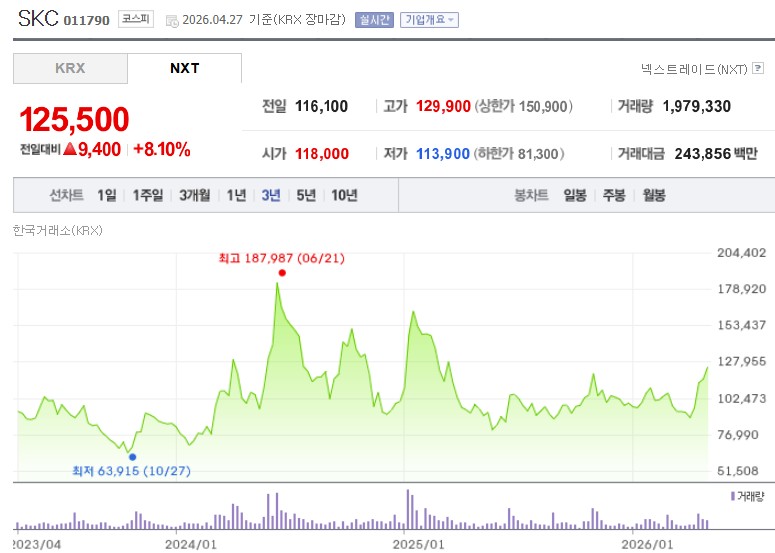This screenshot has width=775, height=553.
Task: Click the current price 125,500
Action: (75, 120)
